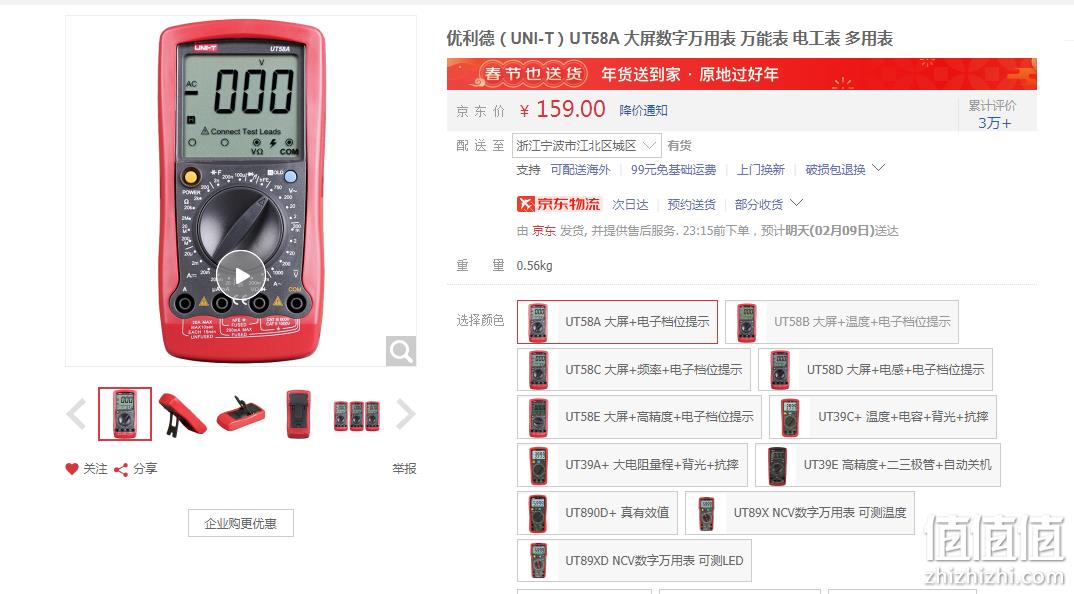Expand the logistics options chevron after 部分收货
Screen dimensions: 1074x594
click(x=796, y=203)
